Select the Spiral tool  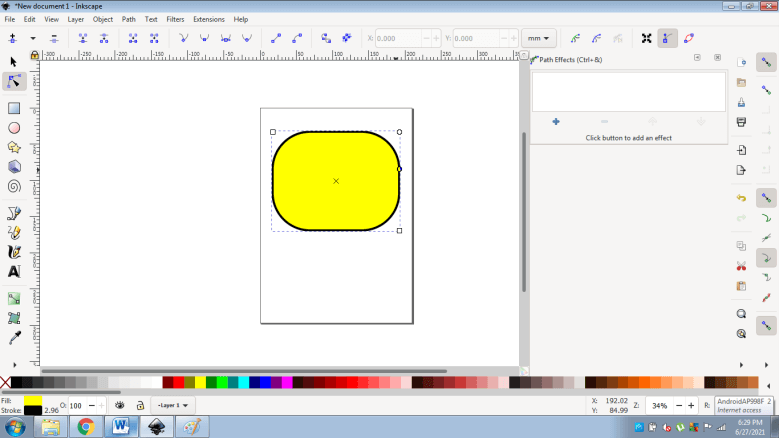point(14,186)
